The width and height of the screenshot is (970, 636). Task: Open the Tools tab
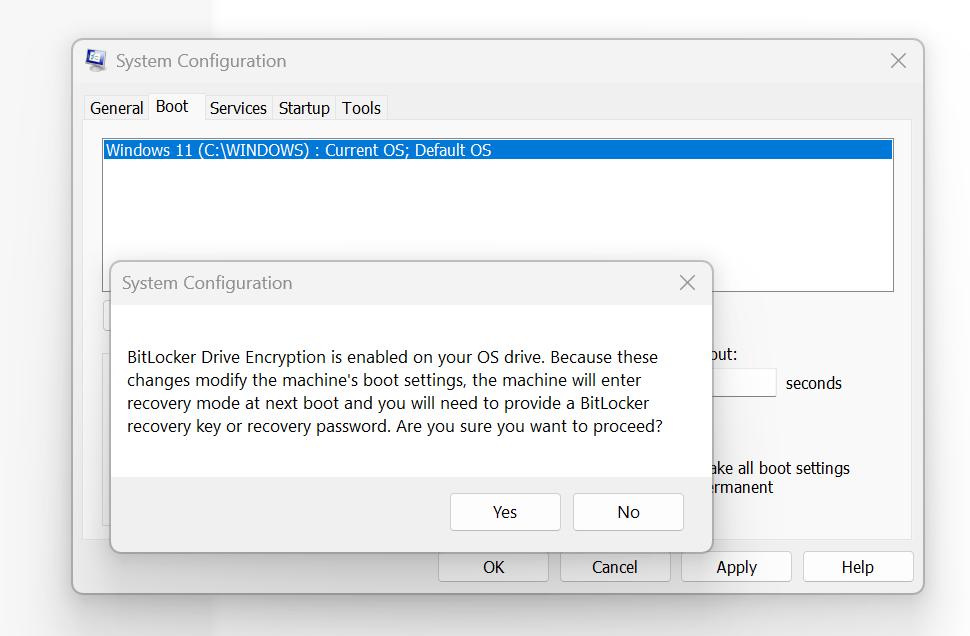(361, 108)
